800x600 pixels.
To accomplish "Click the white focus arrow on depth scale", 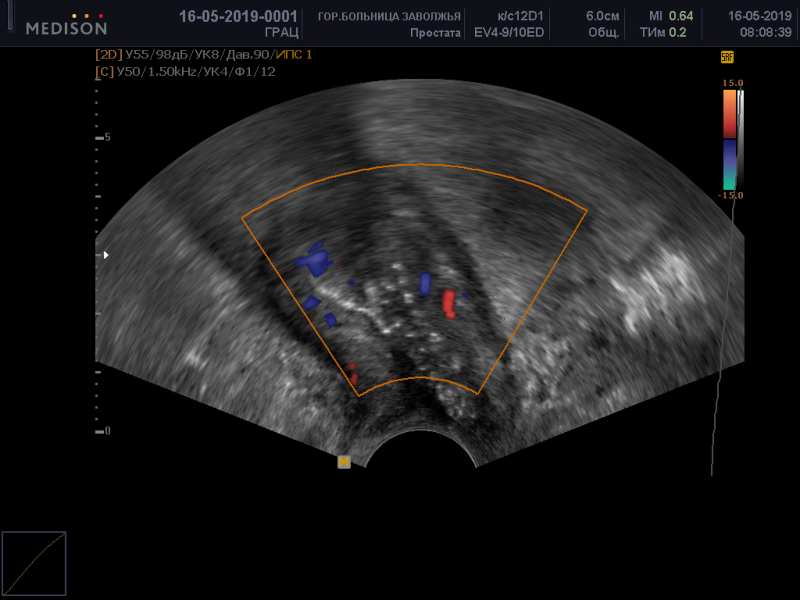I will pos(106,255).
